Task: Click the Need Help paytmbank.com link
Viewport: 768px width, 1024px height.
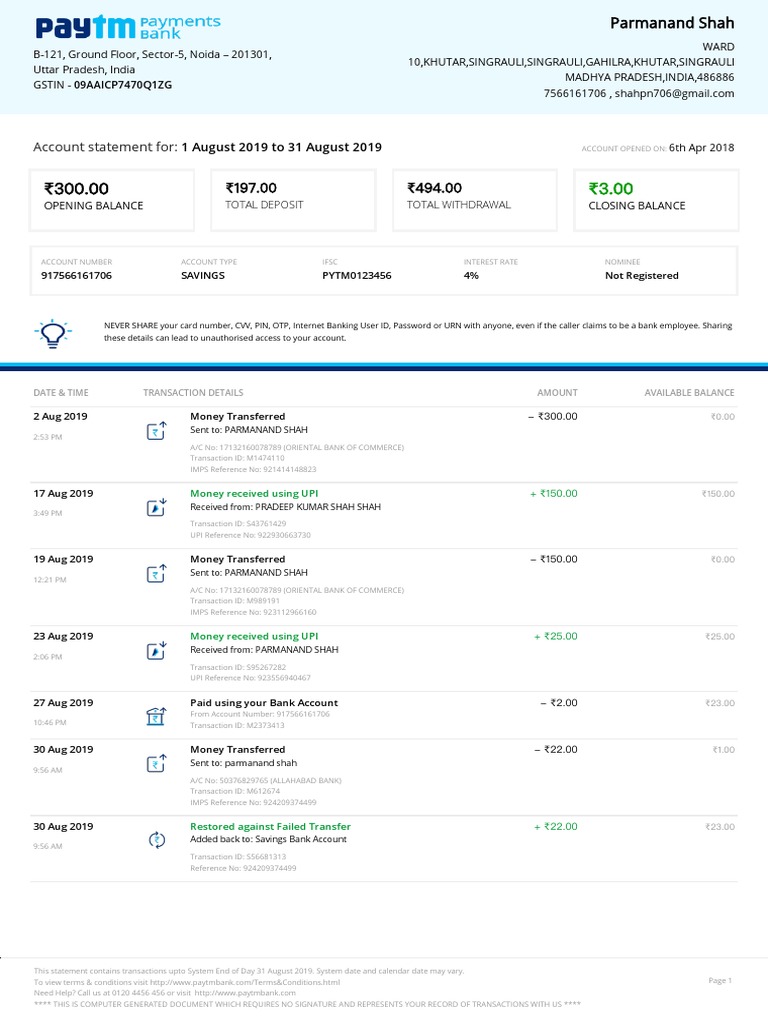Action: click(257, 993)
